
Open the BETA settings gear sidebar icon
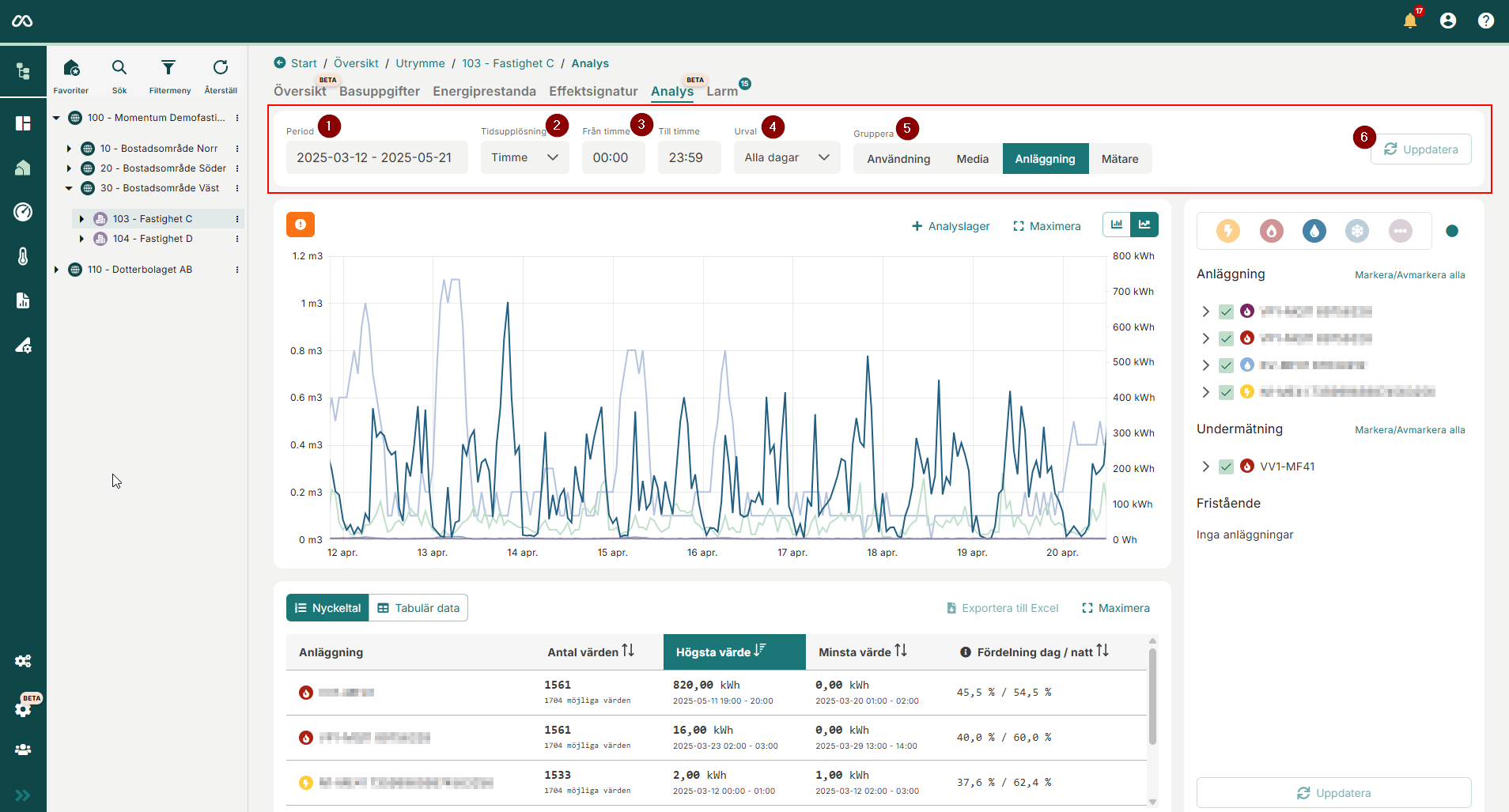coord(23,708)
